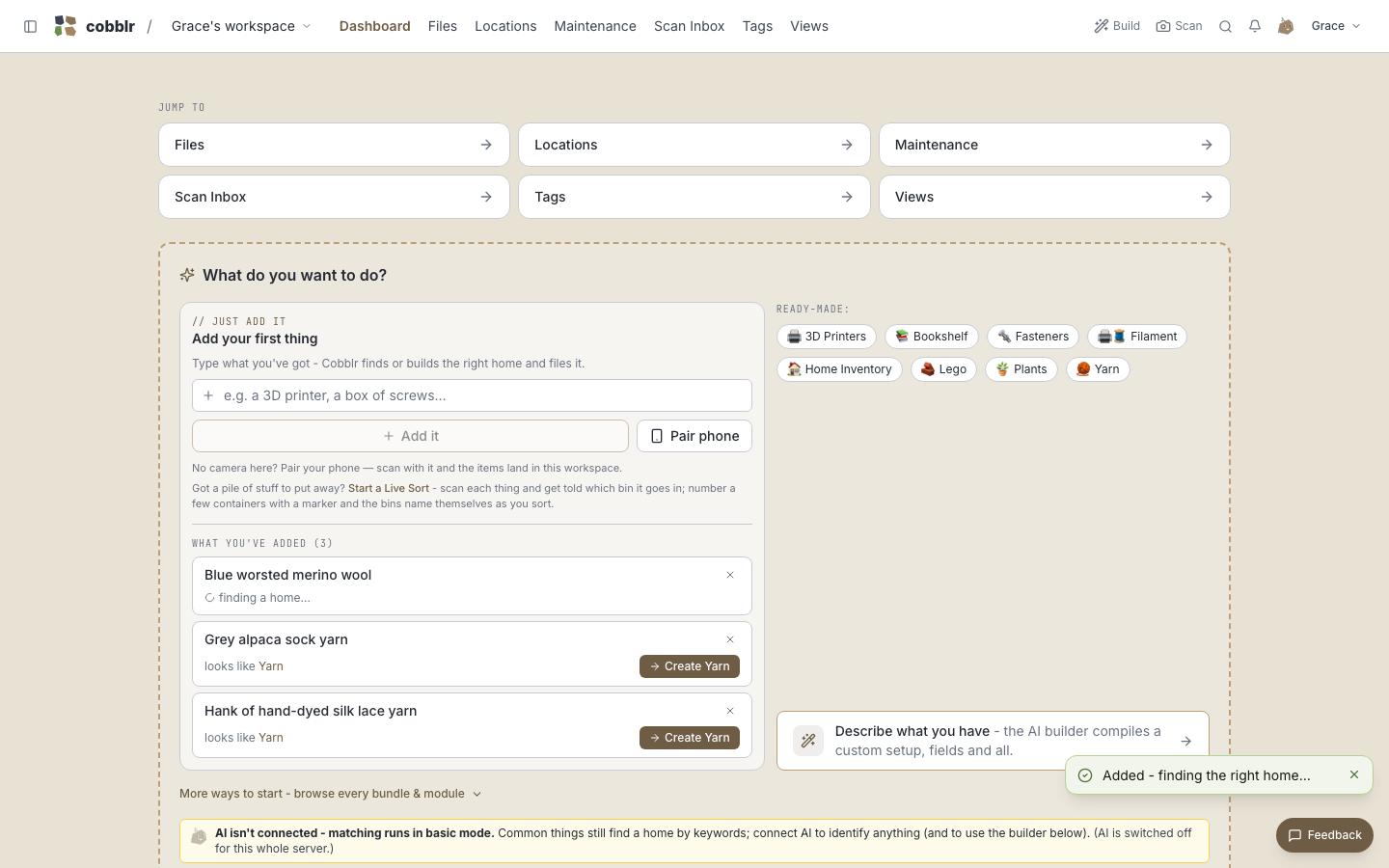Viewport: 1389px width, 868px height.
Task: Choose the Yarn ready-made chip
Action: click(1098, 369)
